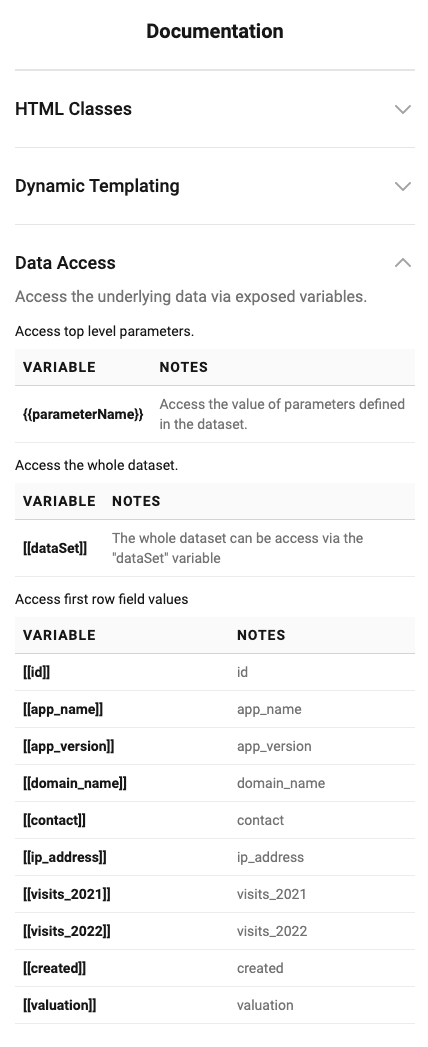Select the [[id]] variable

36,672
